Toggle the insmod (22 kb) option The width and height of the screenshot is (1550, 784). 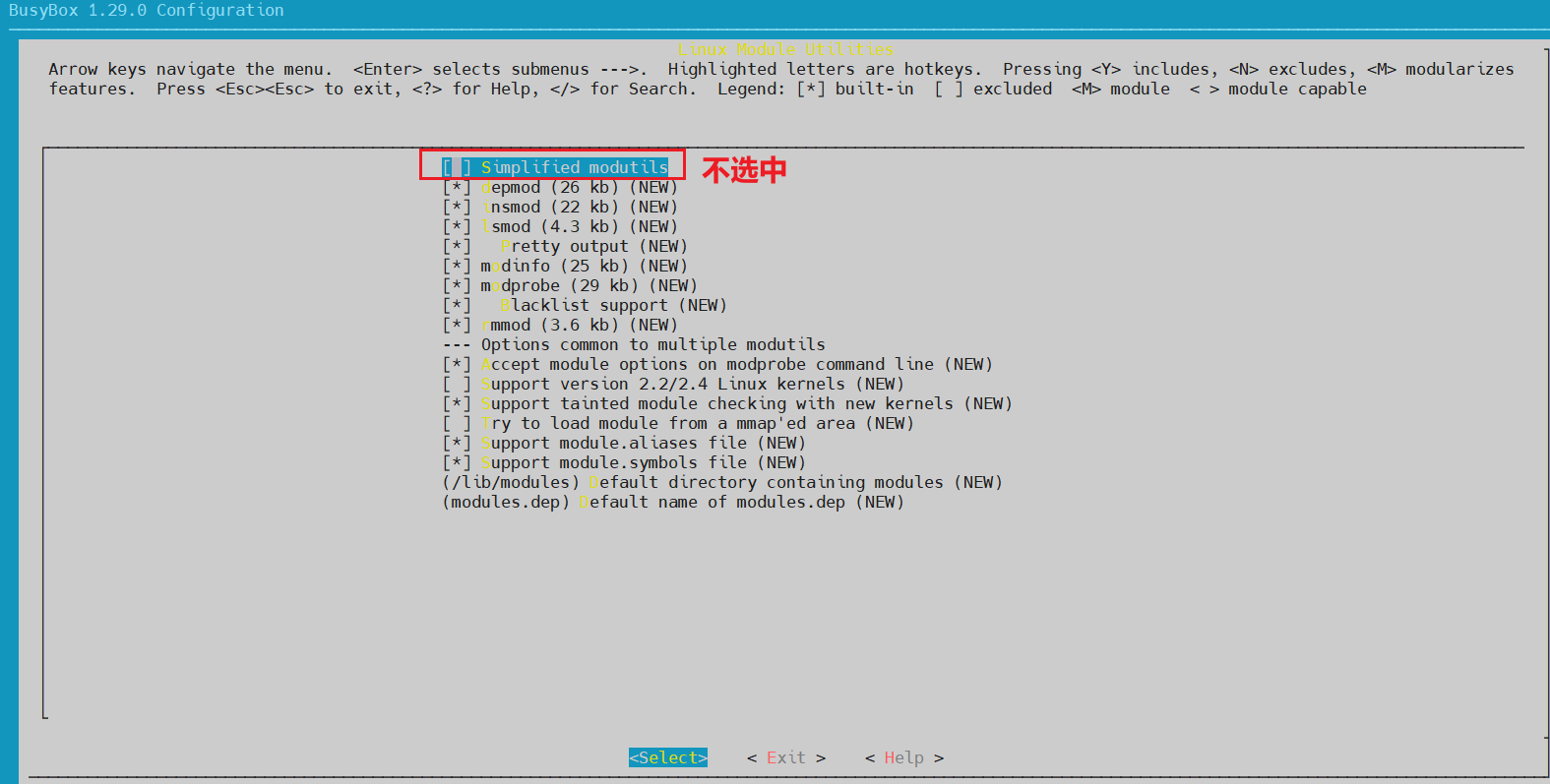[x=560, y=207]
